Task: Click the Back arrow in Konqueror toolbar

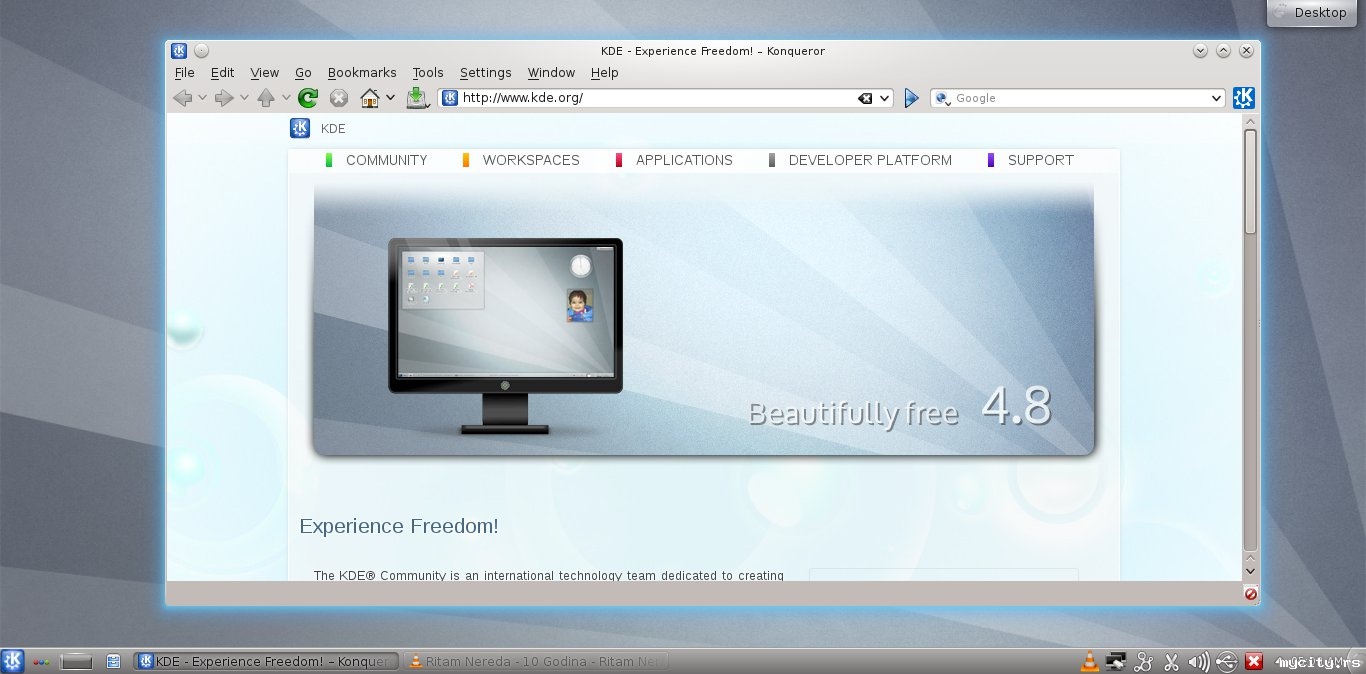Action: pos(182,98)
